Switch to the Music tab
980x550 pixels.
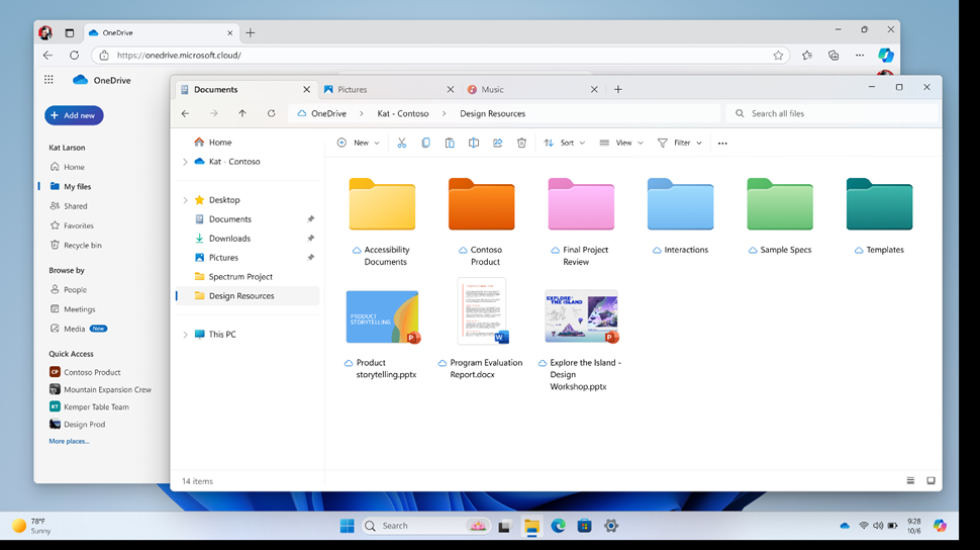(532, 89)
